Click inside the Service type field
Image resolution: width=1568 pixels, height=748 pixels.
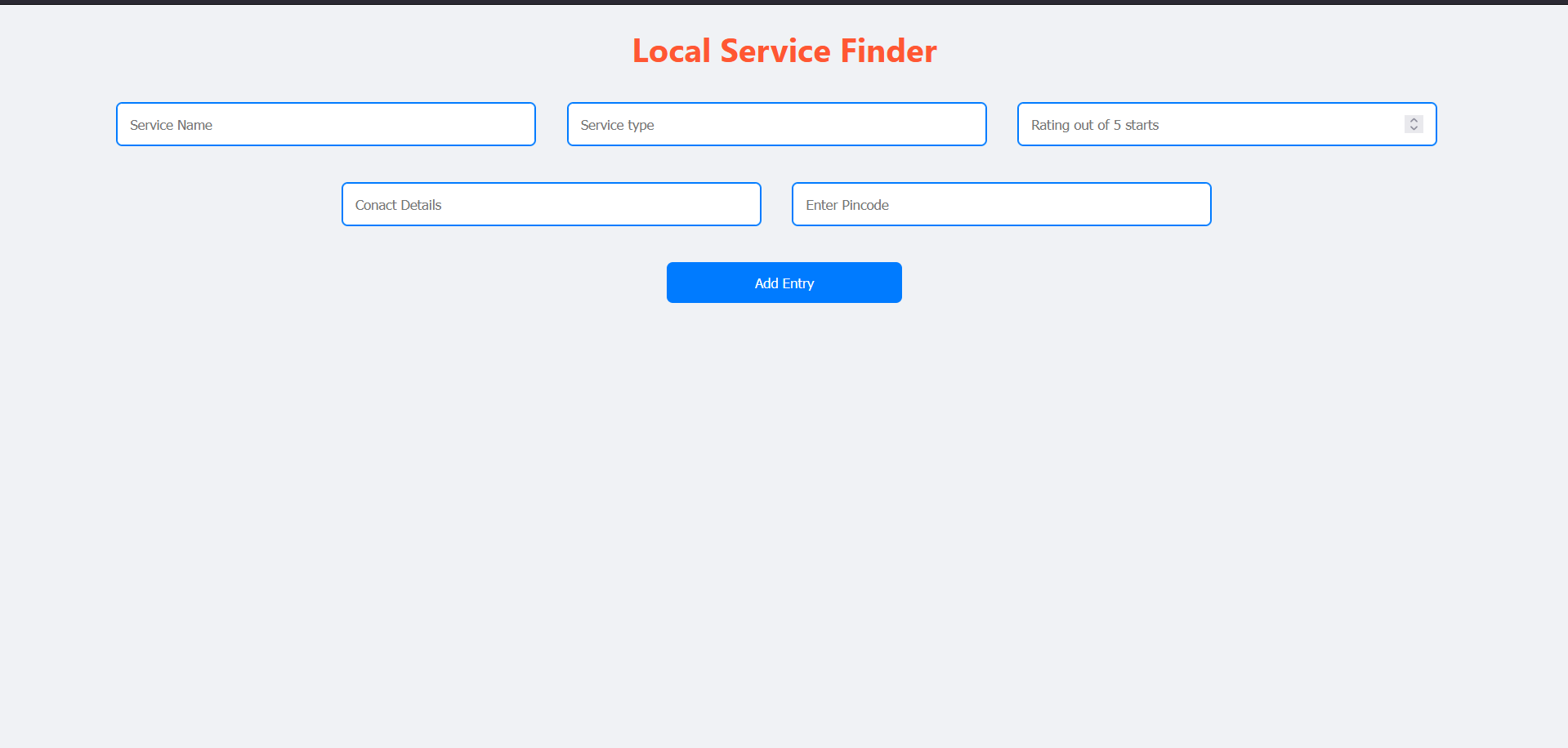point(776,124)
